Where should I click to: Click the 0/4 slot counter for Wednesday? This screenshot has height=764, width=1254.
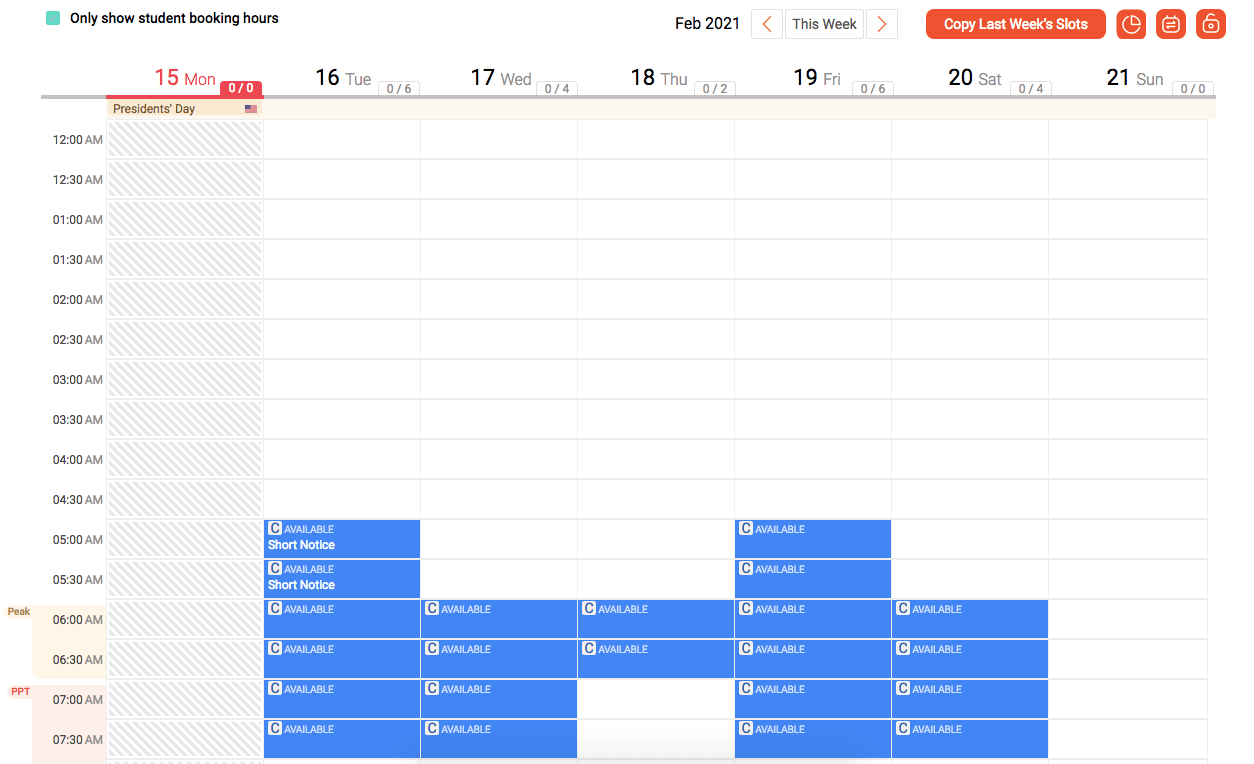coord(557,89)
